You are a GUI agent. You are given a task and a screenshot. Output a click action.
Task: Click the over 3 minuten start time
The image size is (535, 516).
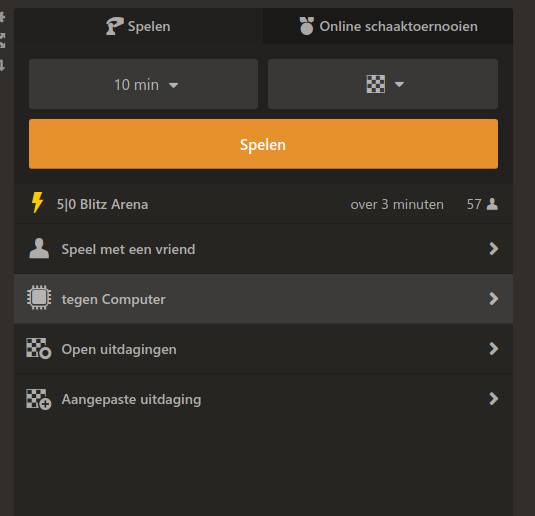(397, 204)
